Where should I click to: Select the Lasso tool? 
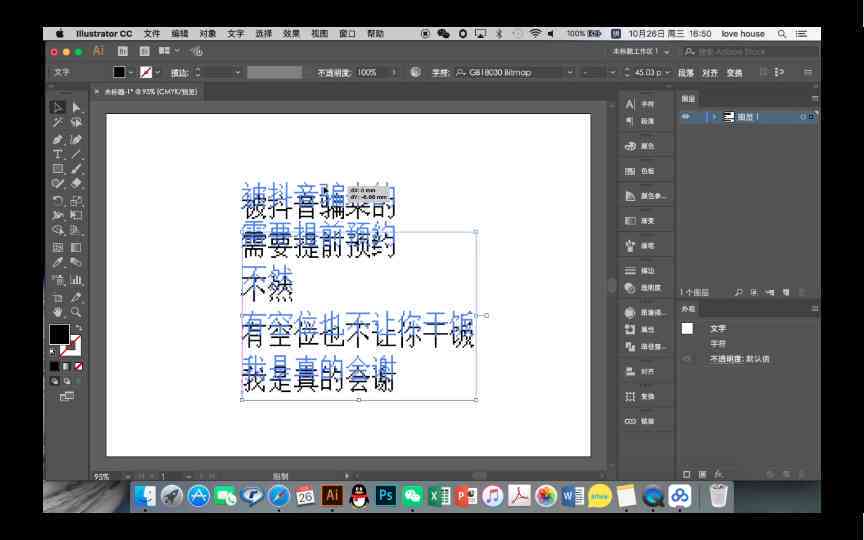(76, 122)
